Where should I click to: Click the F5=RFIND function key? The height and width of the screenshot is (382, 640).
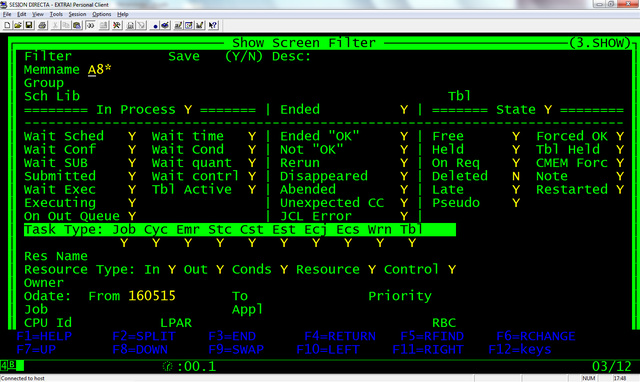[432, 336]
